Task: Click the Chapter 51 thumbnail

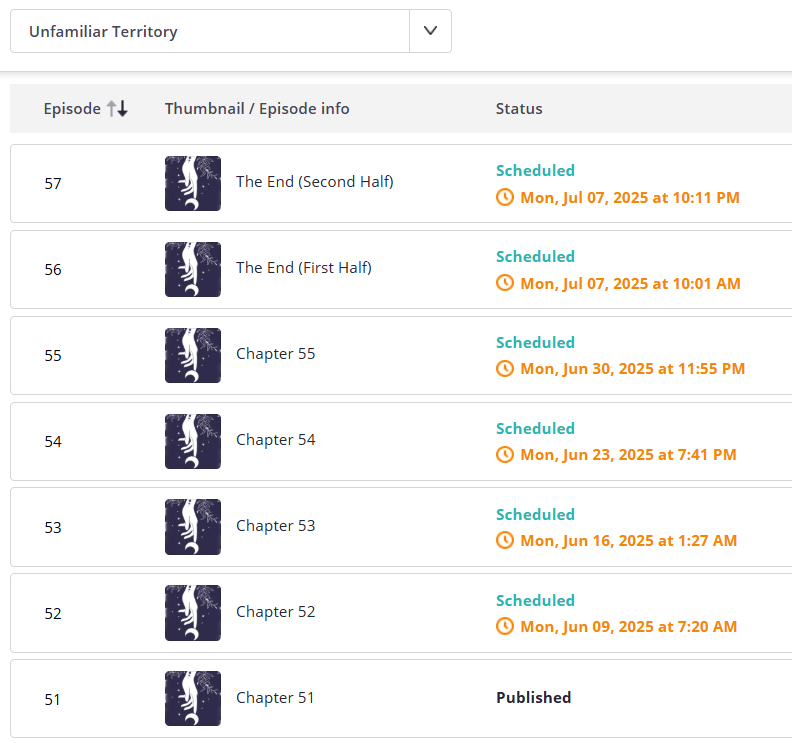Action: click(x=193, y=698)
